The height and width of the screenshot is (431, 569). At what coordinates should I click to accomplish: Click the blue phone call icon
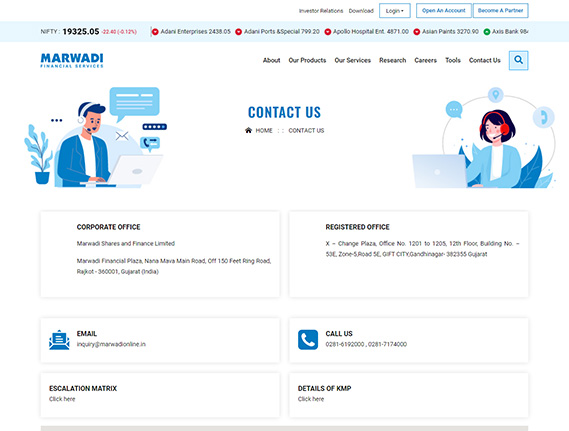(x=308, y=340)
